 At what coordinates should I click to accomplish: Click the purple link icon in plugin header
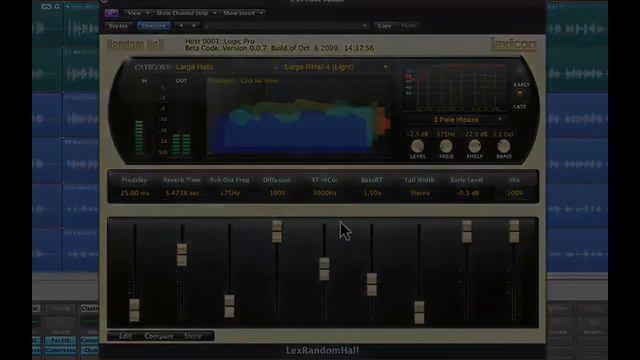point(111,13)
